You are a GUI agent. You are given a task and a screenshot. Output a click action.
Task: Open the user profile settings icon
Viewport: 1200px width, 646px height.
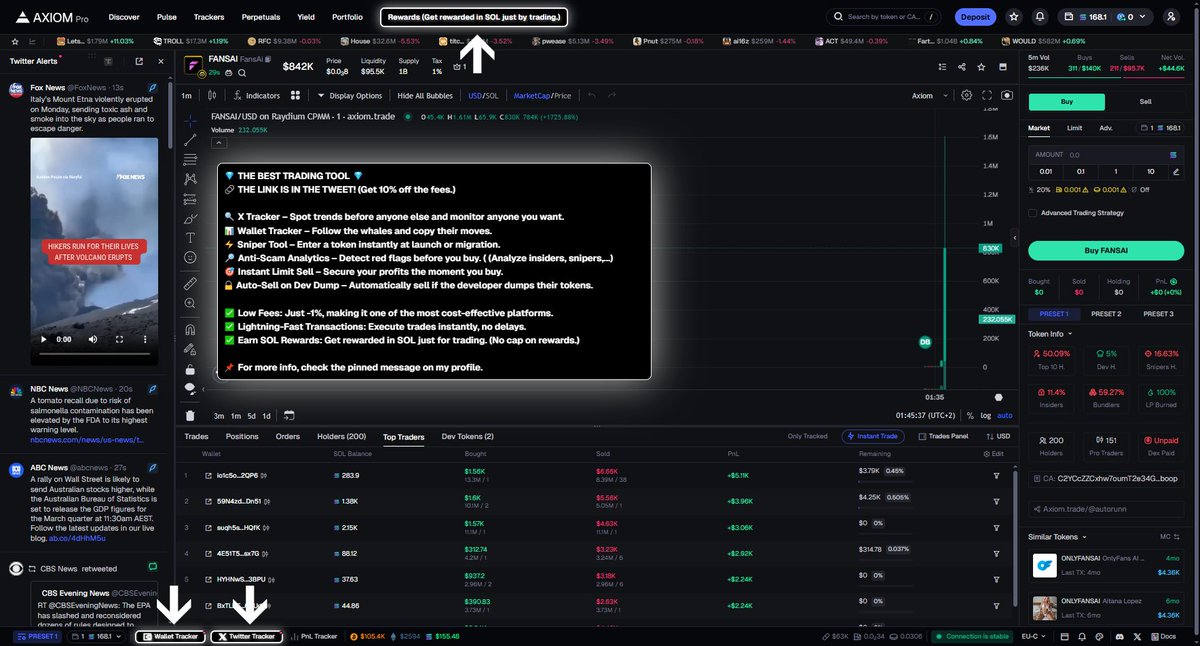(x=1171, y=17)
